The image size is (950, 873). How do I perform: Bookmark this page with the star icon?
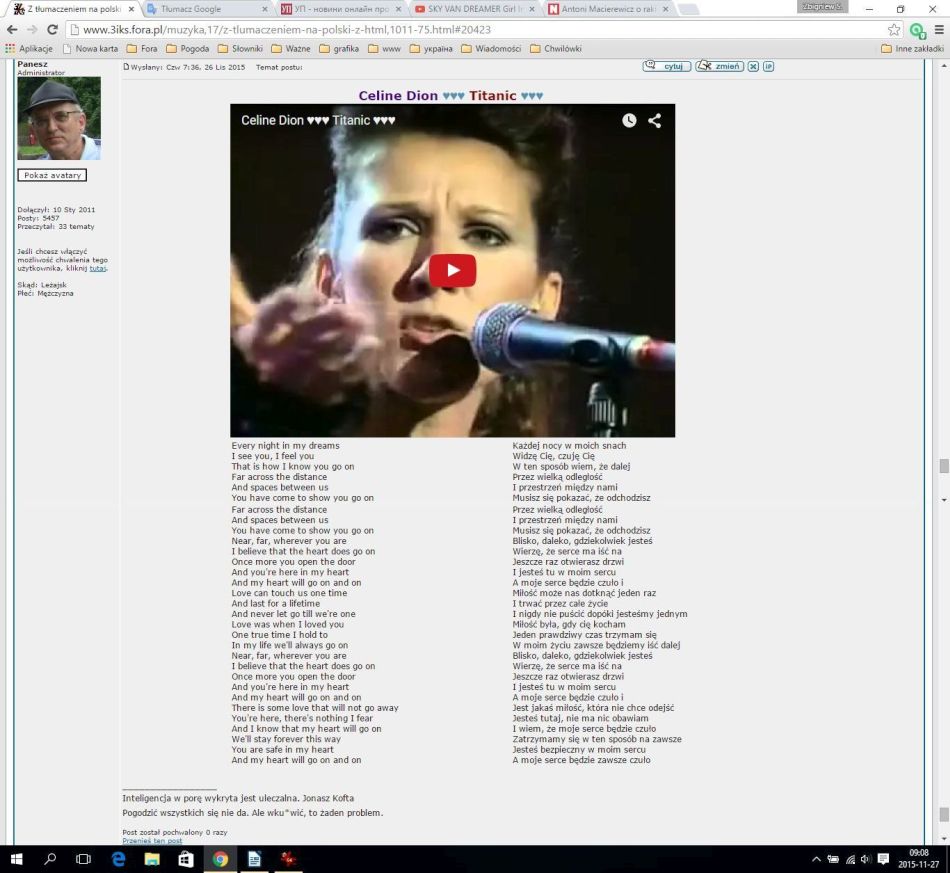click(x=894, y=30)
